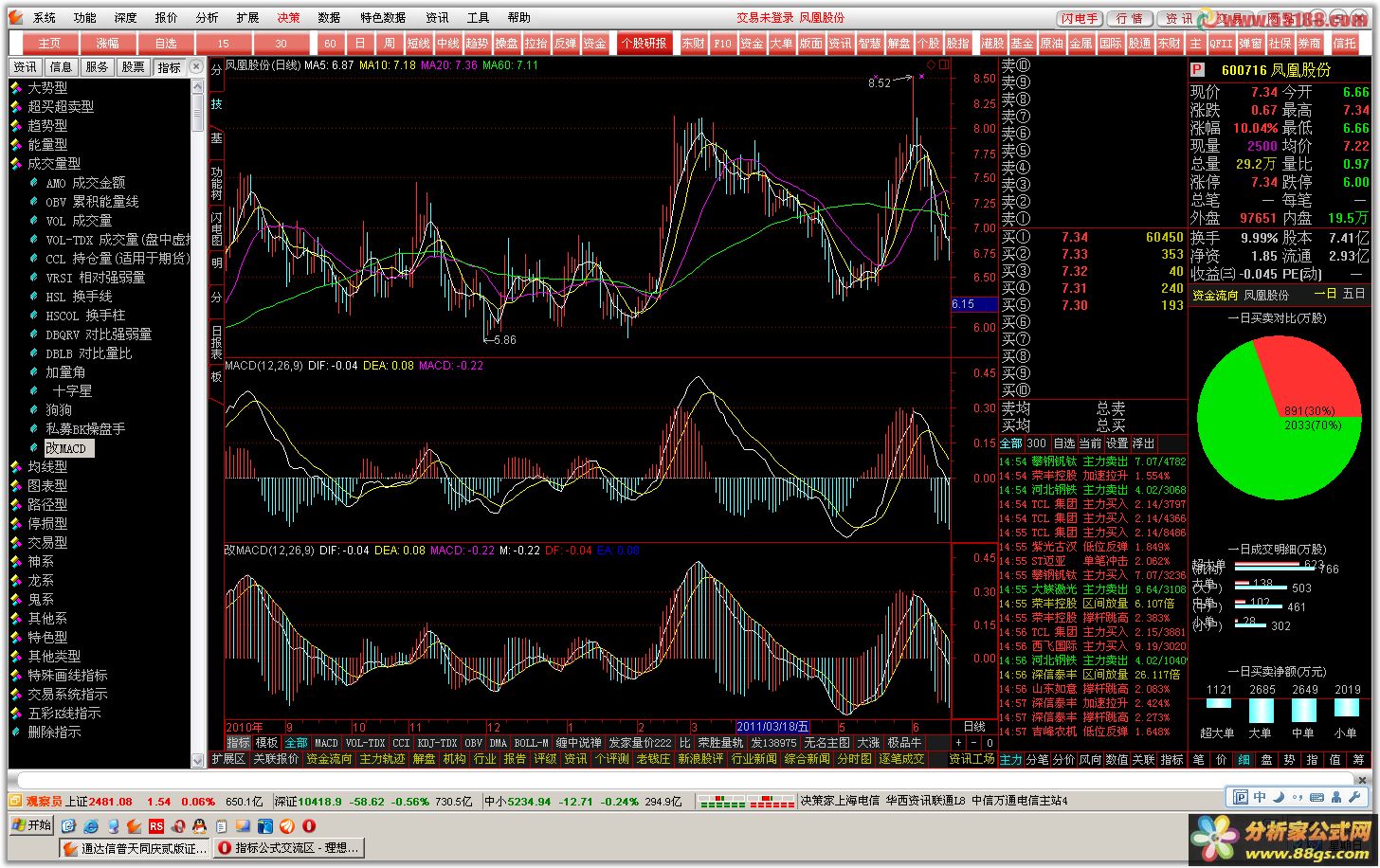Select 当前 filter above alert list
1380x868 pixels.
click(x=1090, y=443)
